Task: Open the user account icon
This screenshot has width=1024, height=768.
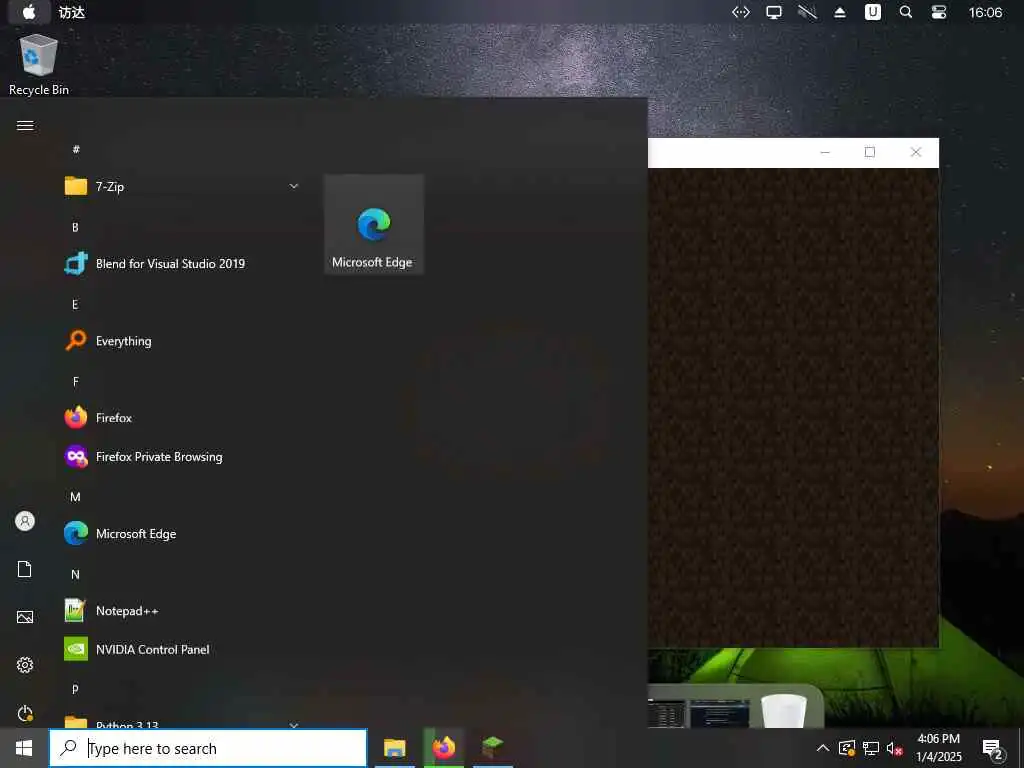Action: tap(25, 521)
